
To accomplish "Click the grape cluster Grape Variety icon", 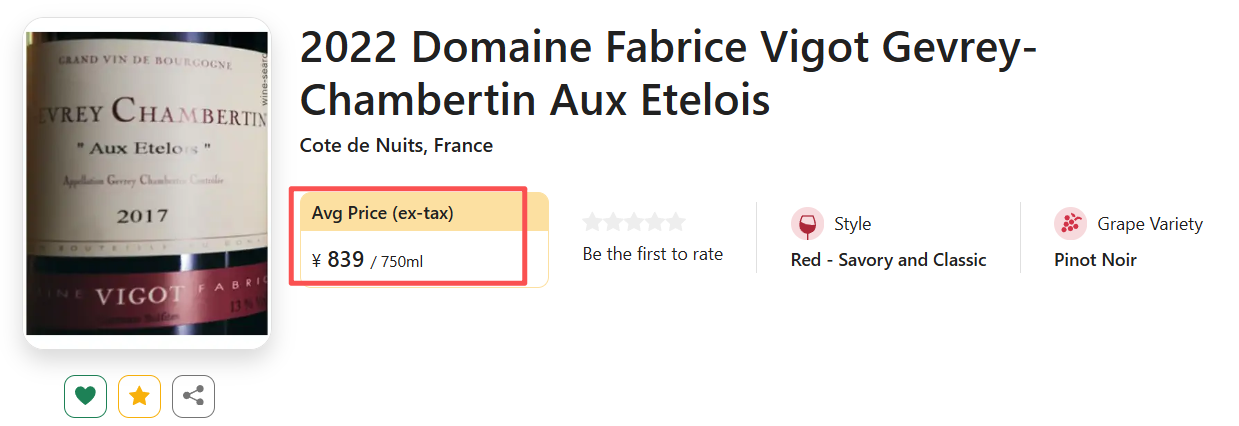I will pyautogui.click(x=1070, y=224).
